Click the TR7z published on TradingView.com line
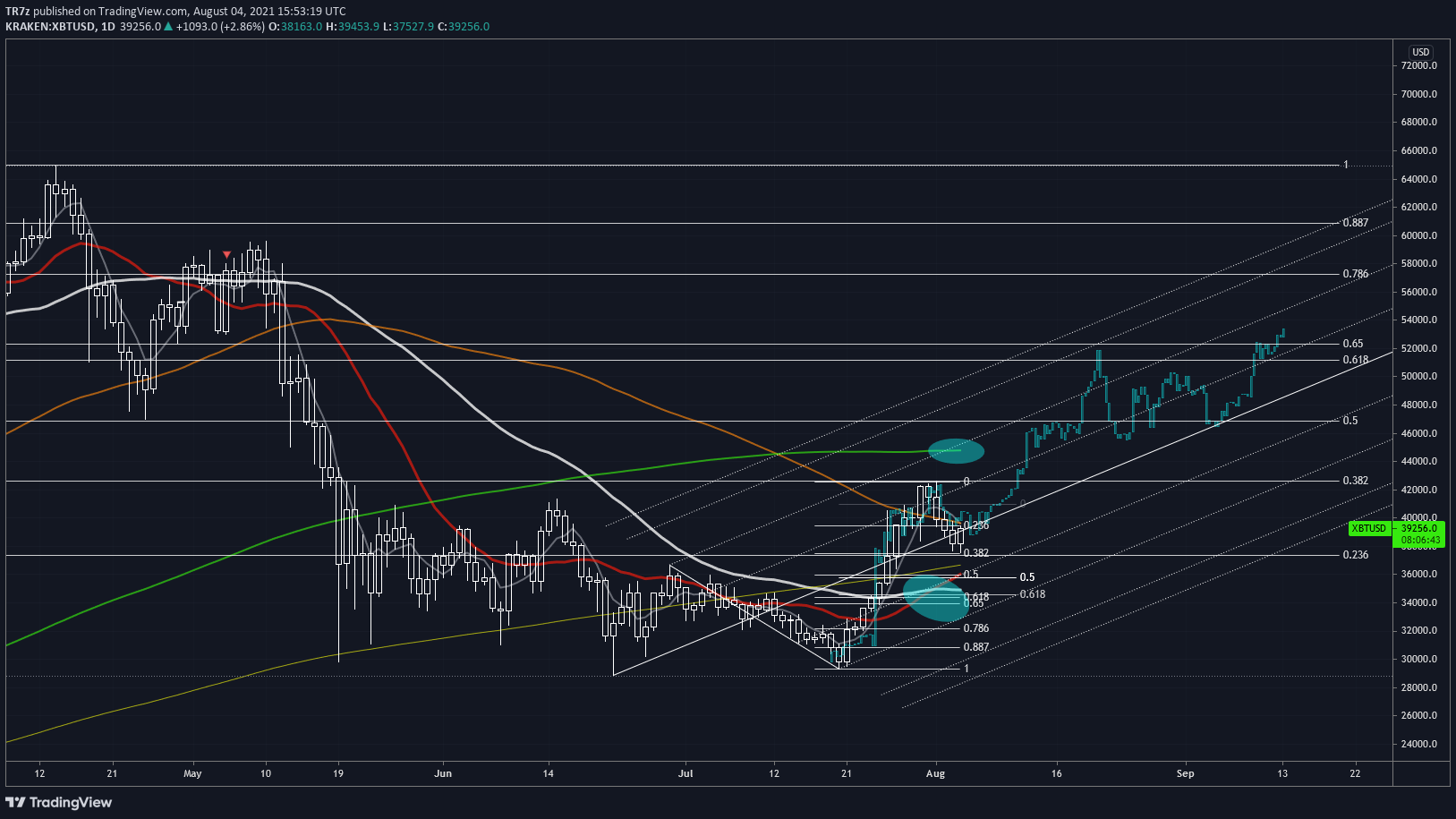The width and height of the screenshot is (1456, 819). tap(175, 12)
